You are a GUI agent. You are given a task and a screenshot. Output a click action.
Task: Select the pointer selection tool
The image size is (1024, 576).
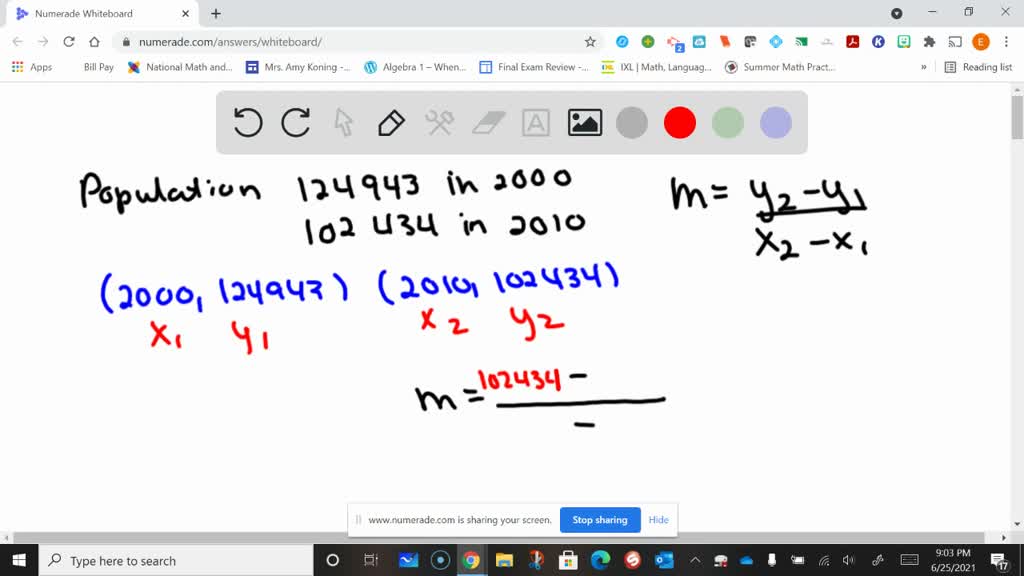tap(344, 123)
